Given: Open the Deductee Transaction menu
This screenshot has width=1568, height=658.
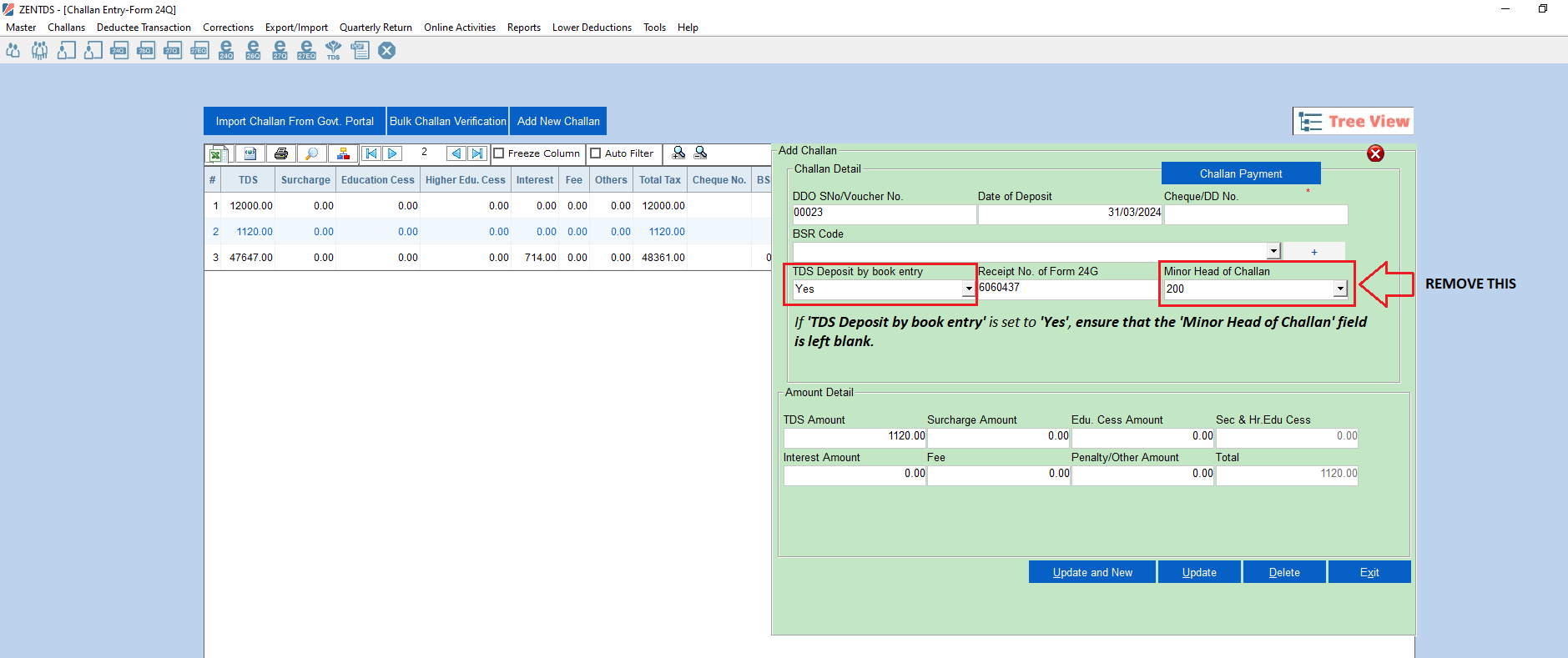Looking at the screenshot, I should point(144,28).
